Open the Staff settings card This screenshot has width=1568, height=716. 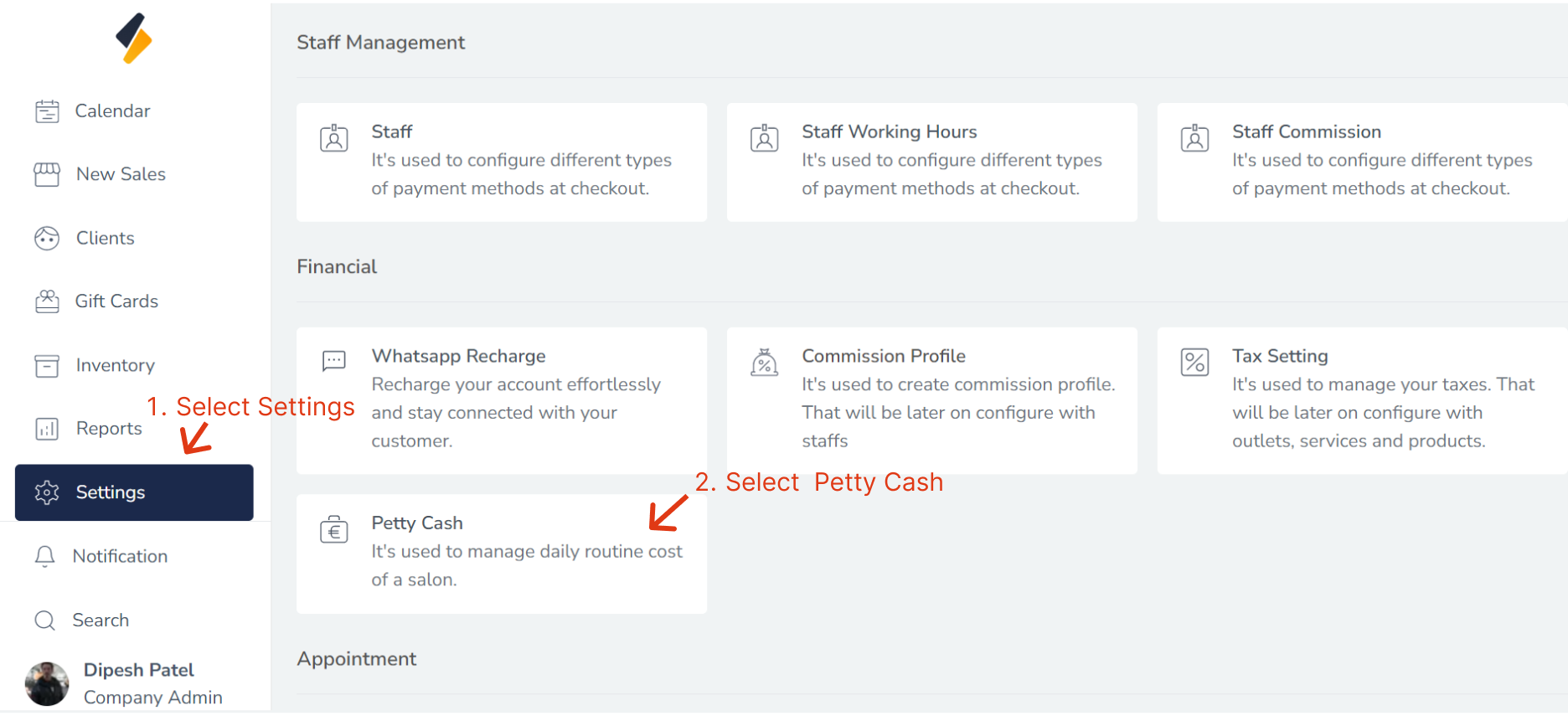click(x=501, y=162)
